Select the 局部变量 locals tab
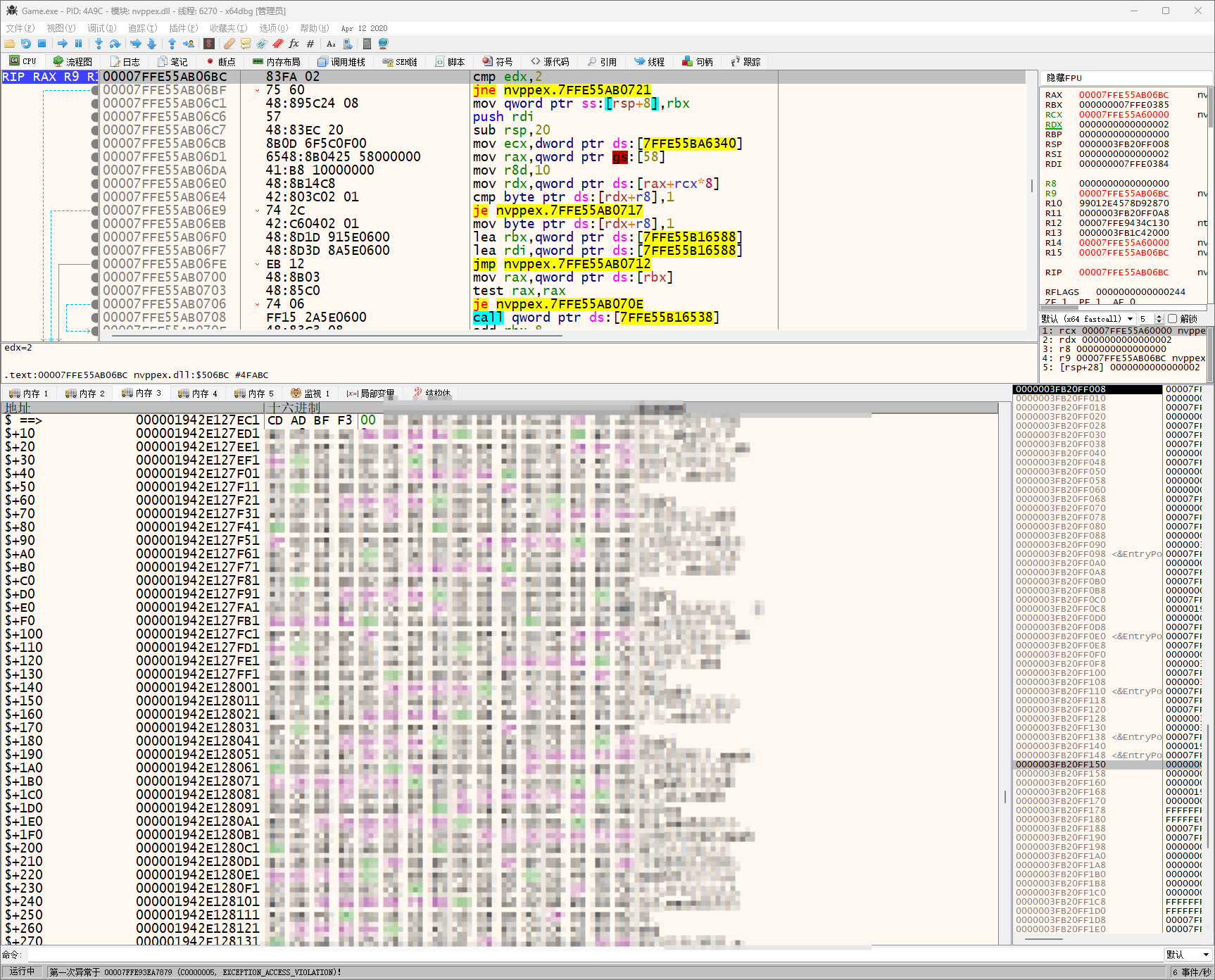The width and height of the screenshot is (1215, 980). [370, 394]
